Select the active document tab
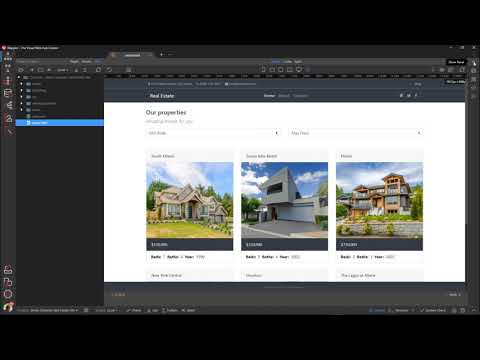Screen dimensions: 480x360 click(x=132, y=55)
